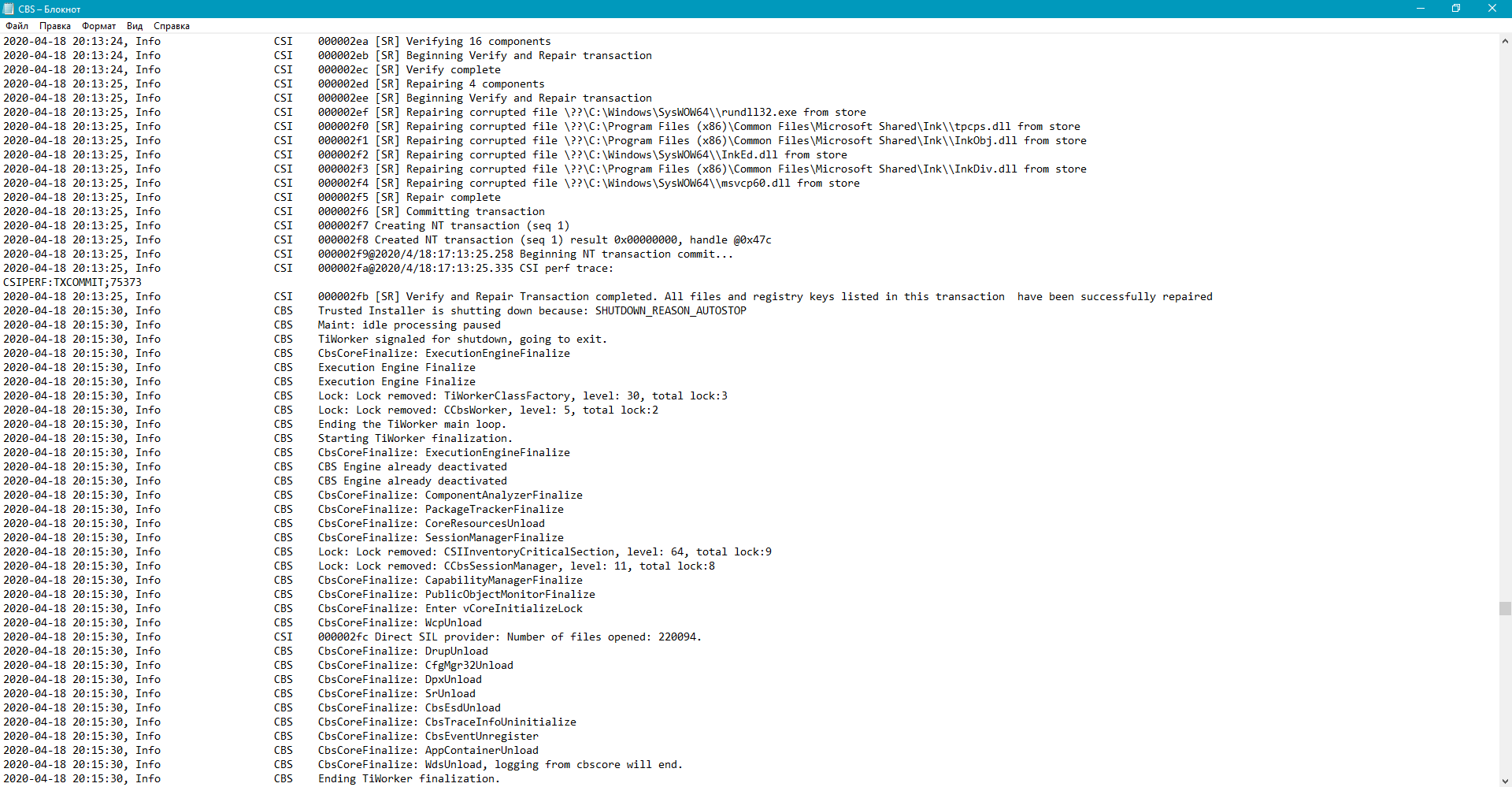Click 'handle @0x47c' text
Image resolution: width=1512 pixels, height=787 pixels.
730,240
